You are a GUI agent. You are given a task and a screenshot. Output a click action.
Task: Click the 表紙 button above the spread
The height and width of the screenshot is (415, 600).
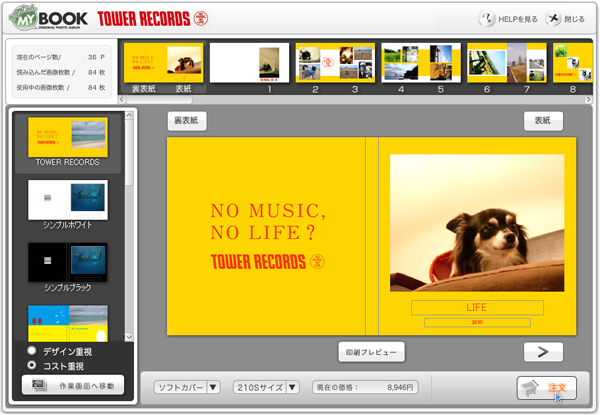pos(543,121)
